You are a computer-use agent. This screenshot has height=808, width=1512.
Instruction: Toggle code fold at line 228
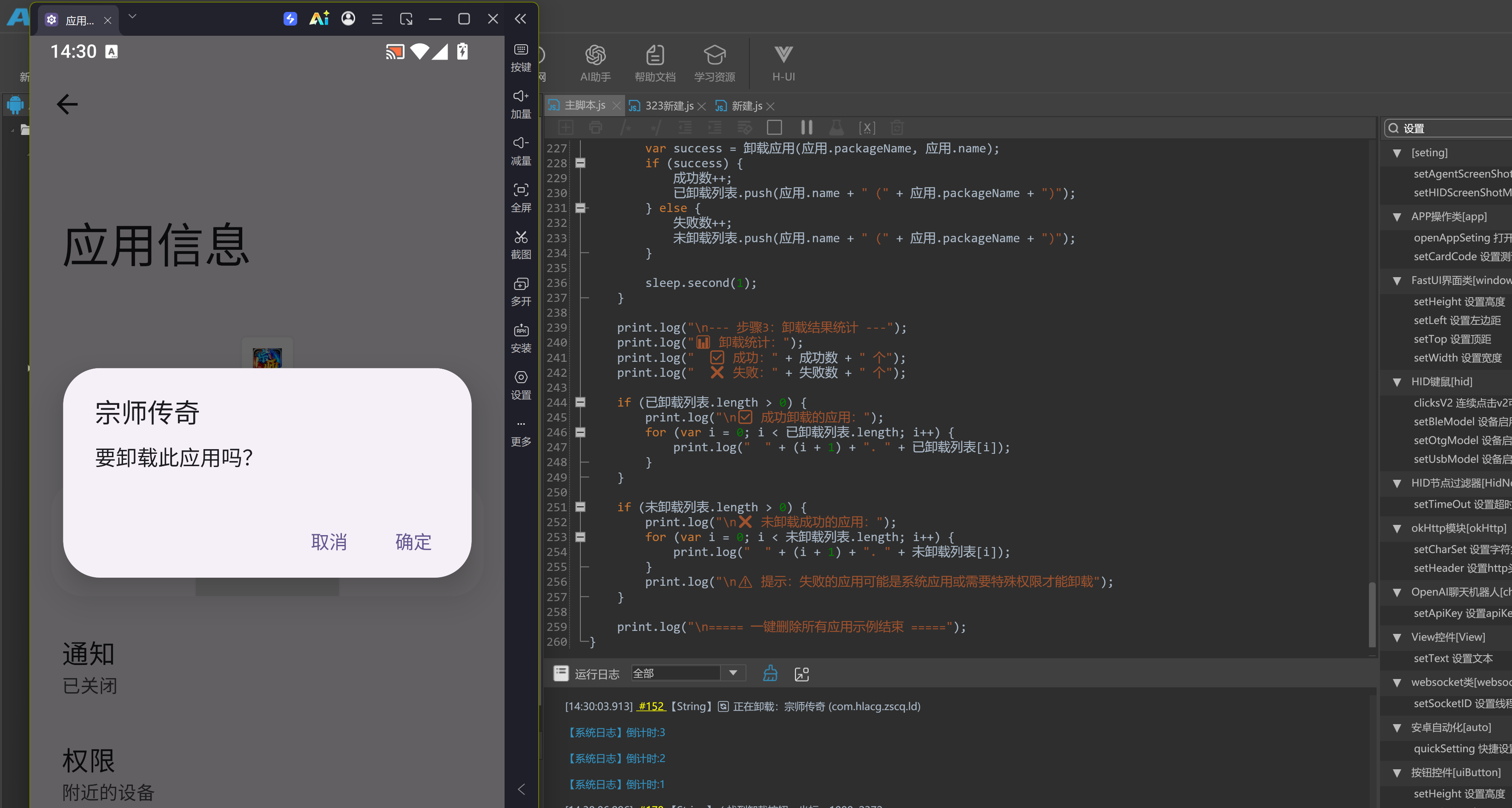tap(580, 163)
